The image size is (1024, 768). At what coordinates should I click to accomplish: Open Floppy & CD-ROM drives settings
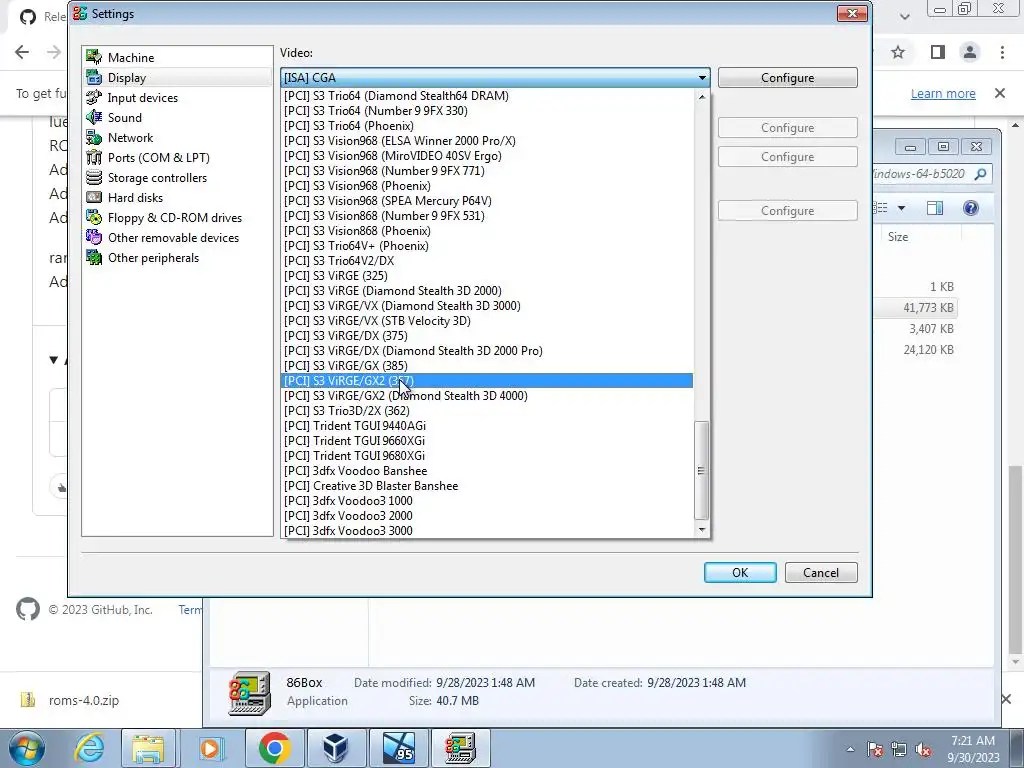click(x=174, y=218)
